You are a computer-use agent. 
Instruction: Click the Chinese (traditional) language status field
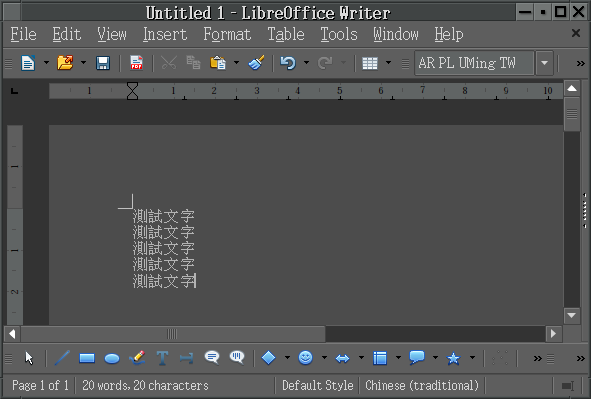pos(422,385)
